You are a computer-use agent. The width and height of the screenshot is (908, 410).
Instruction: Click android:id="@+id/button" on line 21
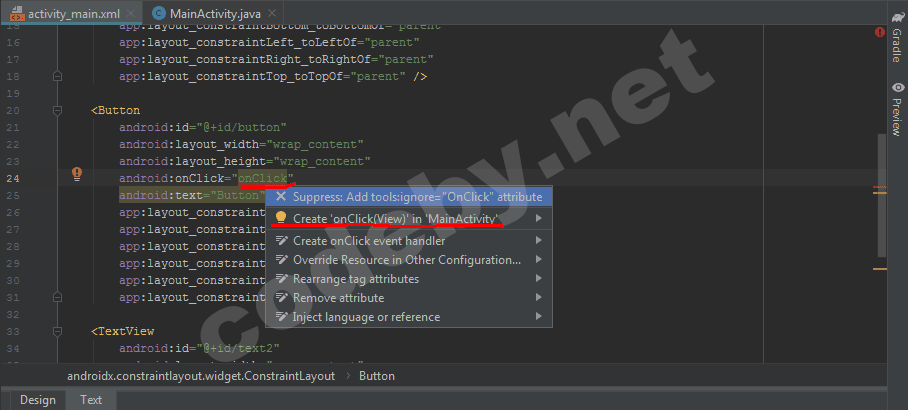click(x=203, y=127)
